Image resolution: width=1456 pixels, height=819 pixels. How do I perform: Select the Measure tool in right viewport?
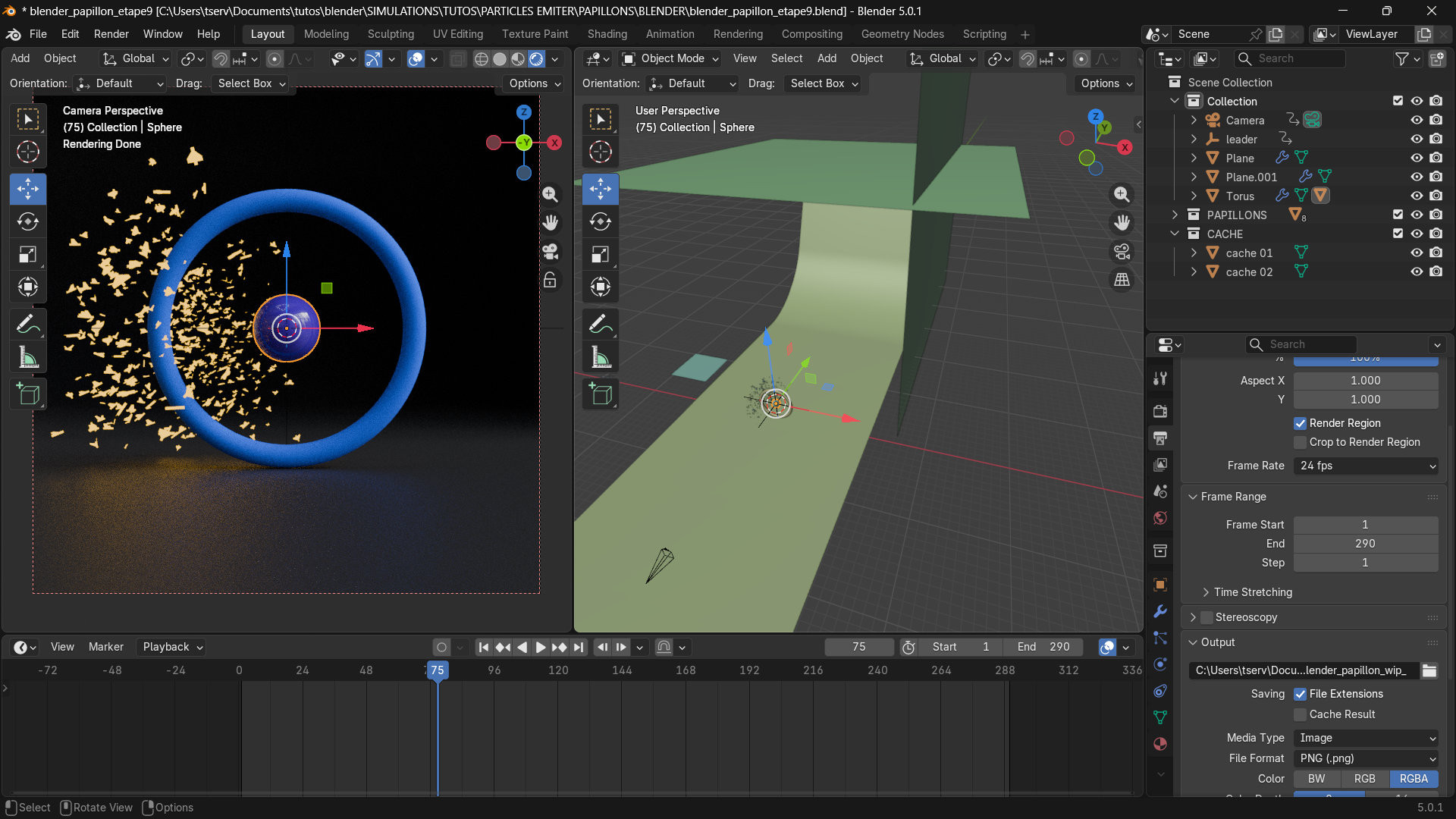pos(601,356)
